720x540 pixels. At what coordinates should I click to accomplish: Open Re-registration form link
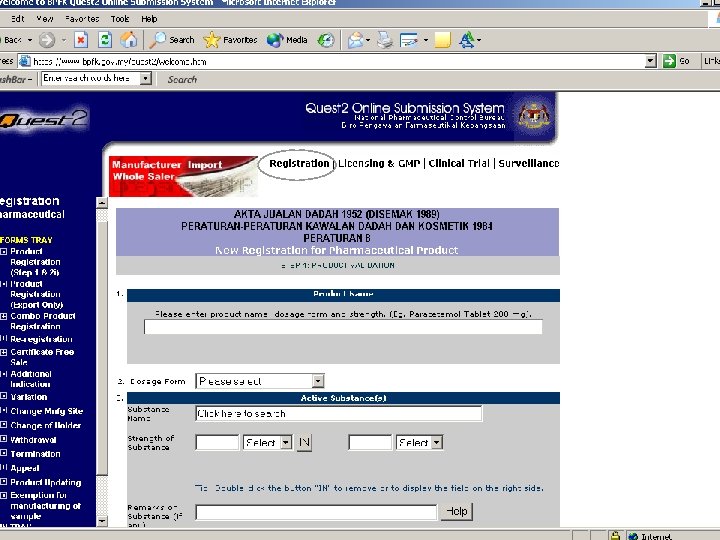pyautogui.click(x=41, y=339)
